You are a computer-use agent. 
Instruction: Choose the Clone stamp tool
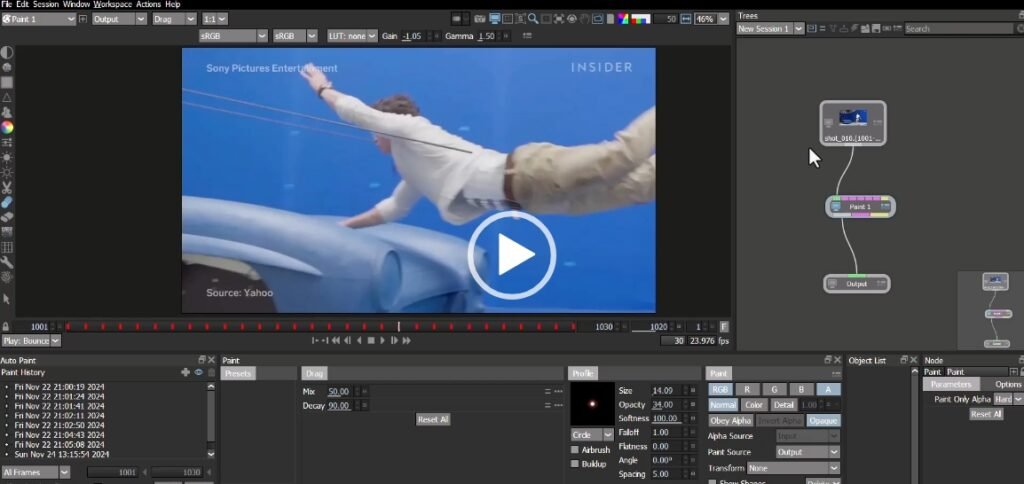coord(7,112)
